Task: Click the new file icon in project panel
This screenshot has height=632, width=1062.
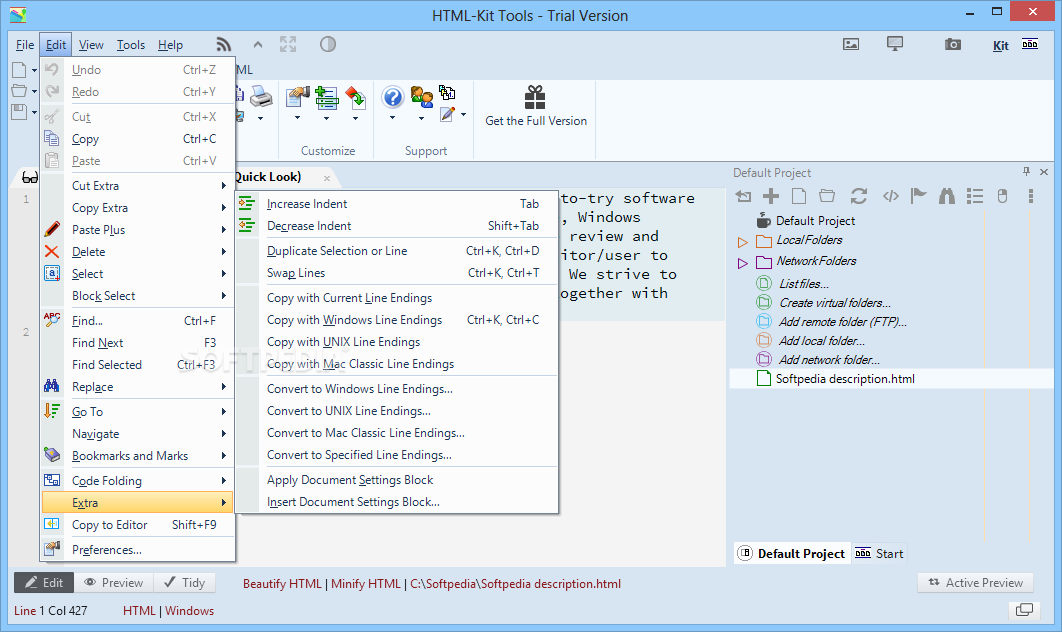Action: click(x=799, y=196)
